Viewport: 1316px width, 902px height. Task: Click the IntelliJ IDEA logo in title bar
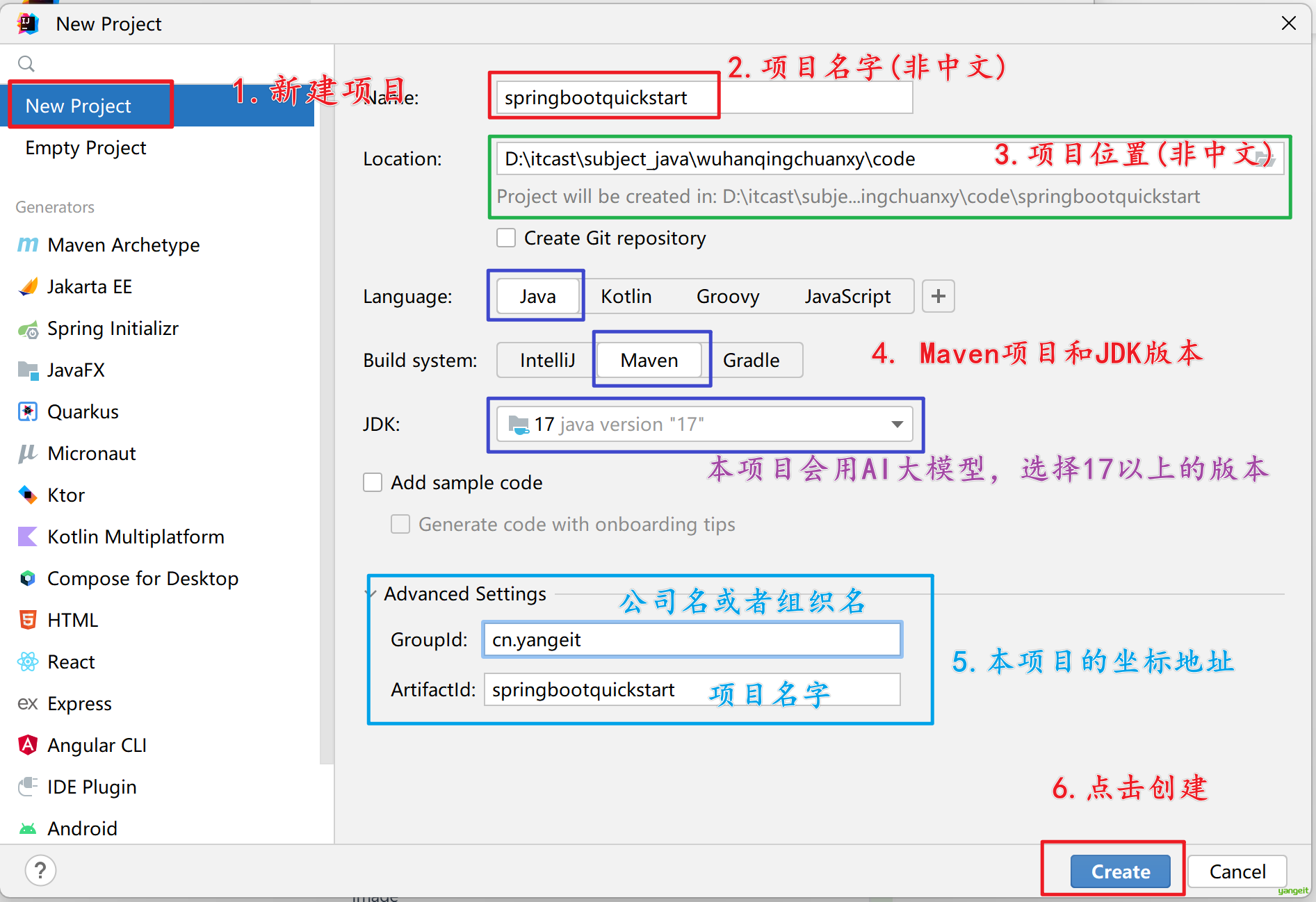pos(29,23)
